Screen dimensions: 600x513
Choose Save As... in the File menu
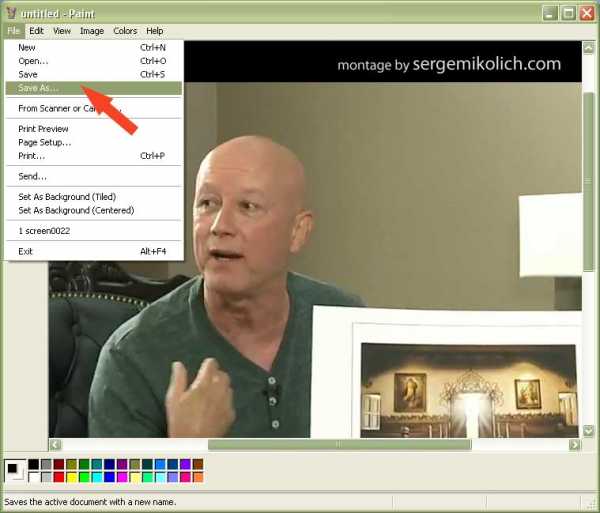[x=94, y=88]
